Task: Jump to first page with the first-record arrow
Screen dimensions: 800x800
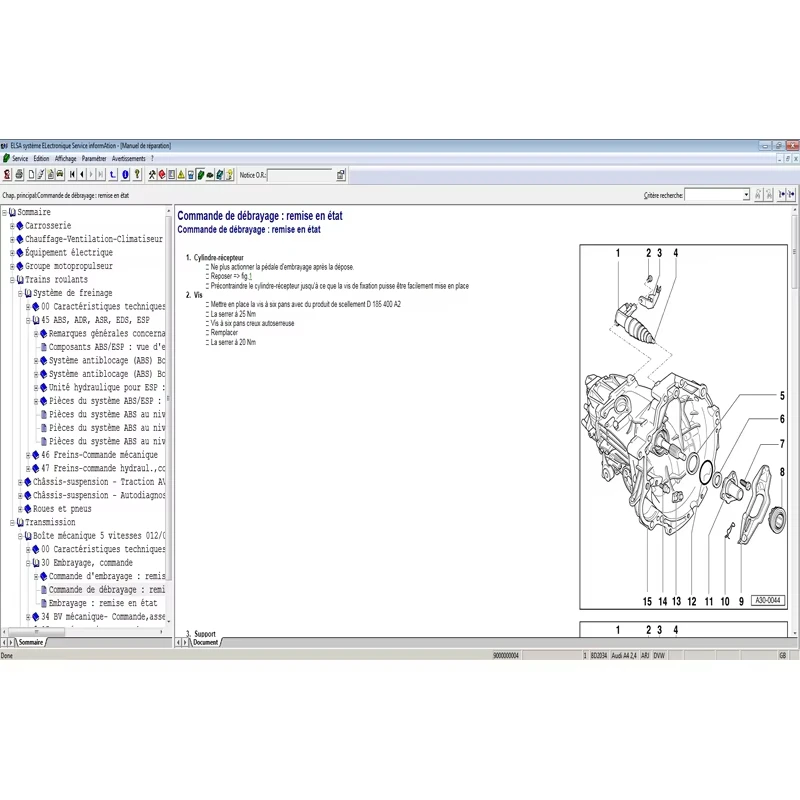Action: (x=72, y=175)
